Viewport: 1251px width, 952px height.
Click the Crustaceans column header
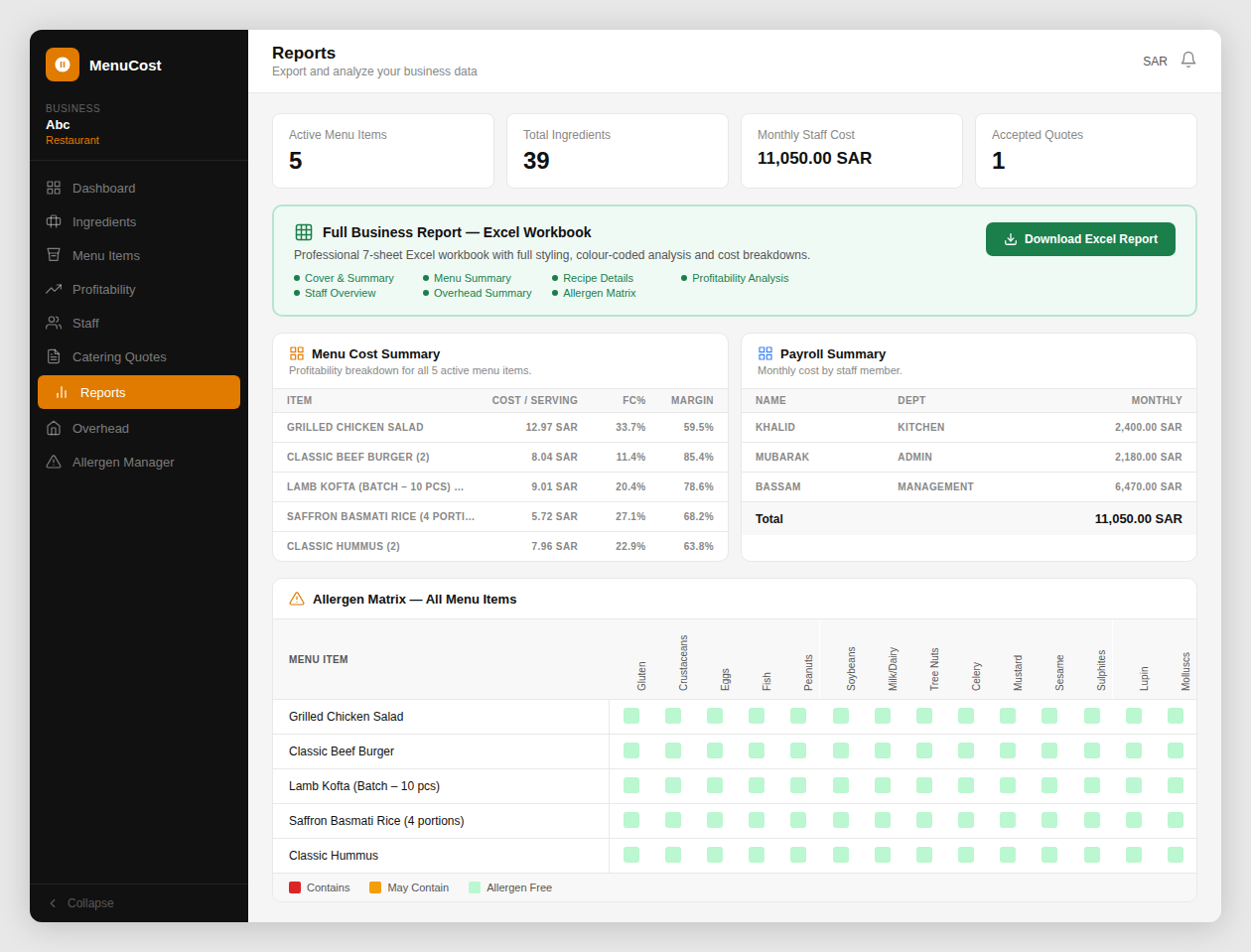point(683,662)
